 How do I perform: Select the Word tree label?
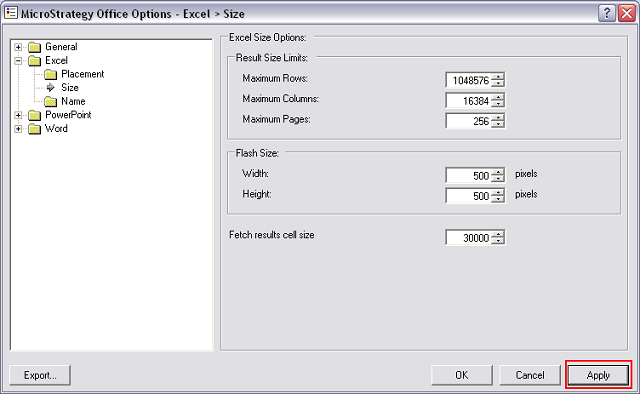(x=56, y=129)
